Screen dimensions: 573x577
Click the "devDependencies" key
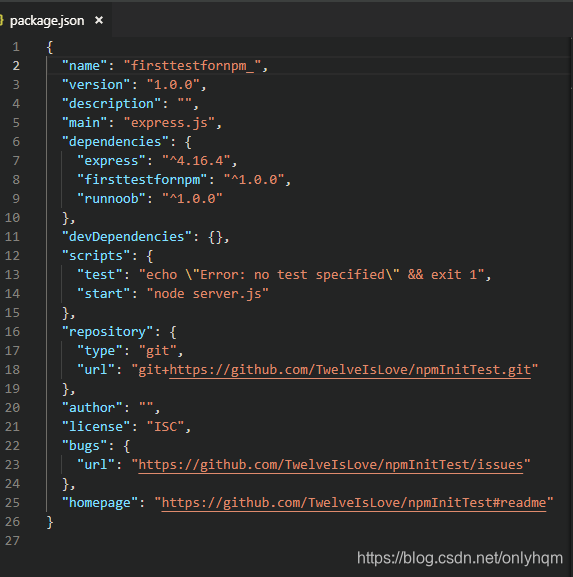tap(127, 237)
